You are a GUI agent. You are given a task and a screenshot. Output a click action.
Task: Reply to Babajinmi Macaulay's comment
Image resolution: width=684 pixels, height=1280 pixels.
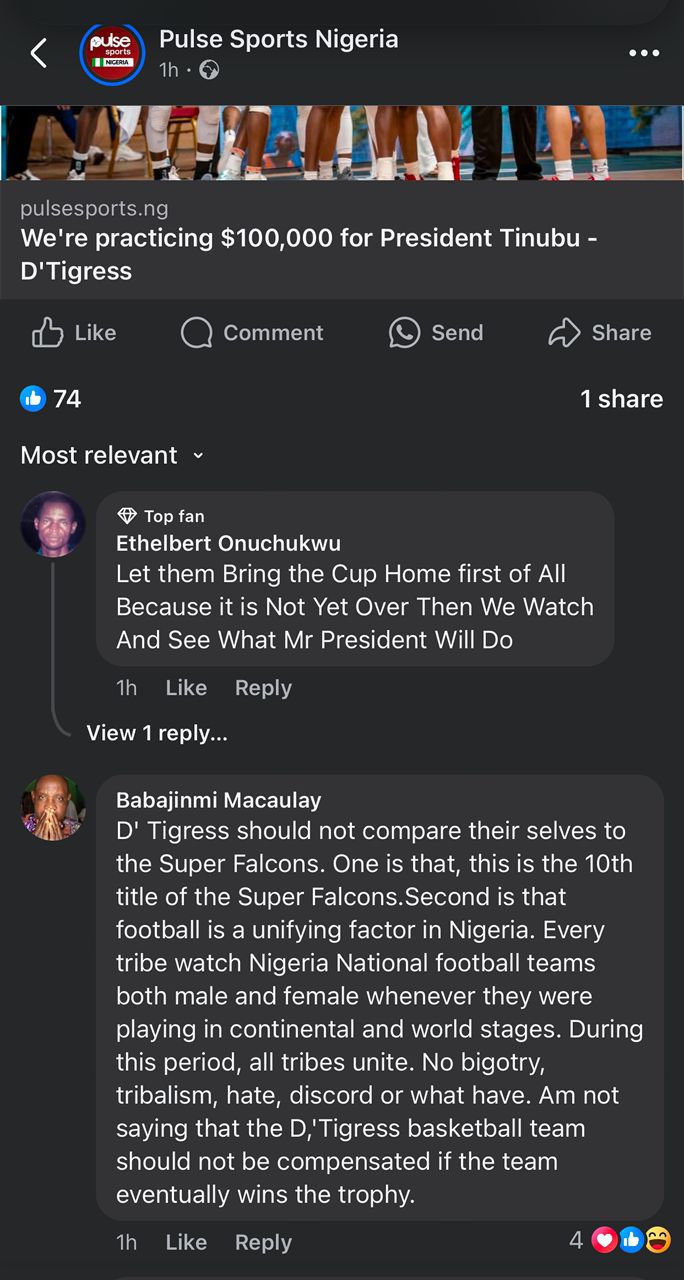tap(263, 1242)
